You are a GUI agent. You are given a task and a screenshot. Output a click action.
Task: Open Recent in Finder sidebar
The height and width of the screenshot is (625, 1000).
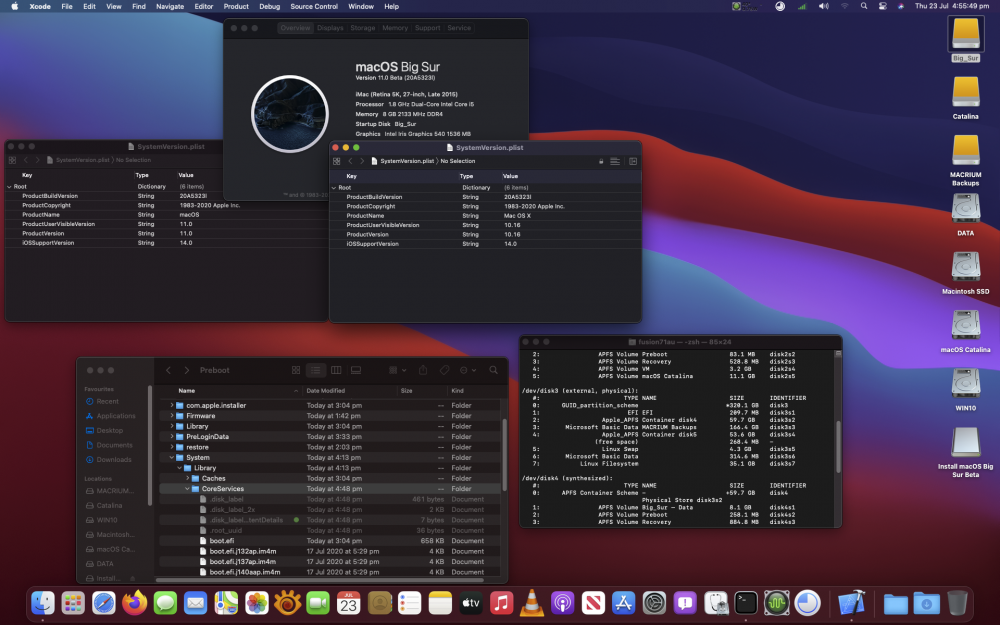107,401
